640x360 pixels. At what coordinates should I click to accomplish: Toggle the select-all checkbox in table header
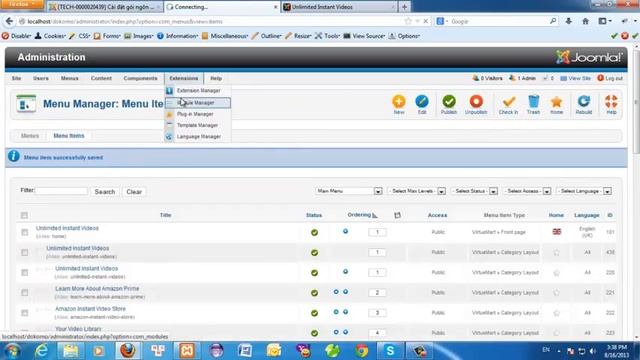coord(24,215)
